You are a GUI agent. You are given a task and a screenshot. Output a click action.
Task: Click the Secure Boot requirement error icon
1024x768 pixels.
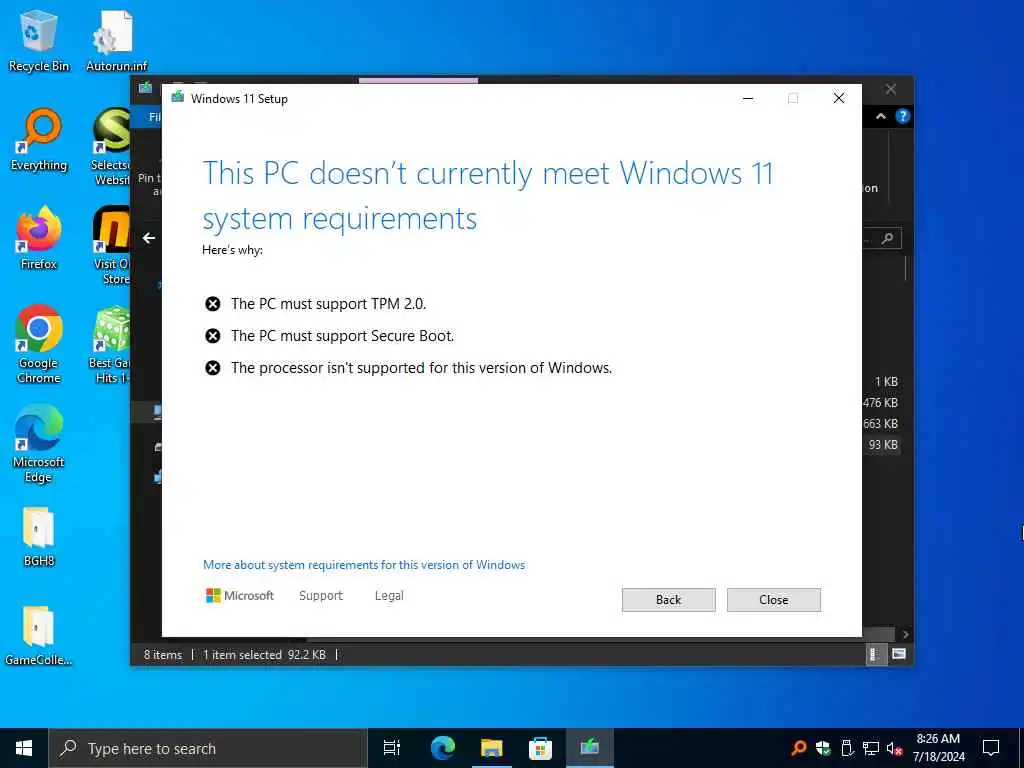pos(213,336)
